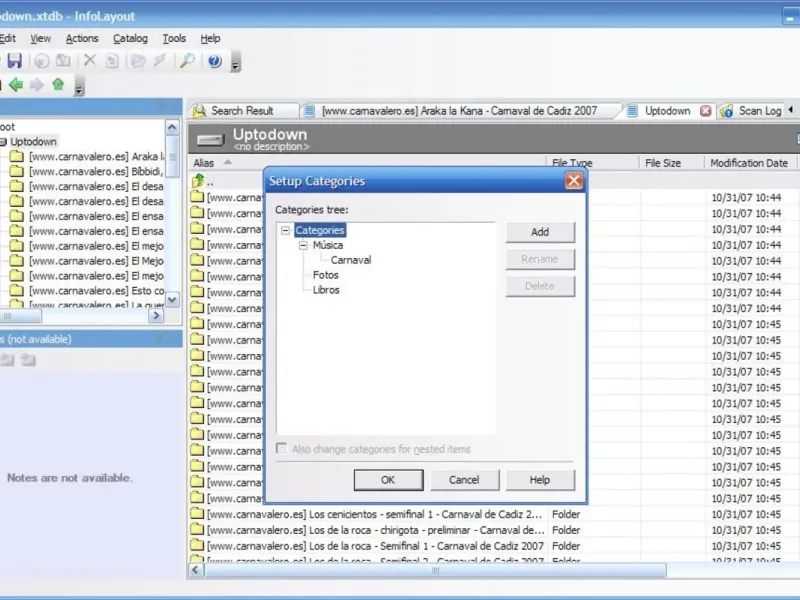
Task: Click the Add button
Action: [x=540, y=232]
